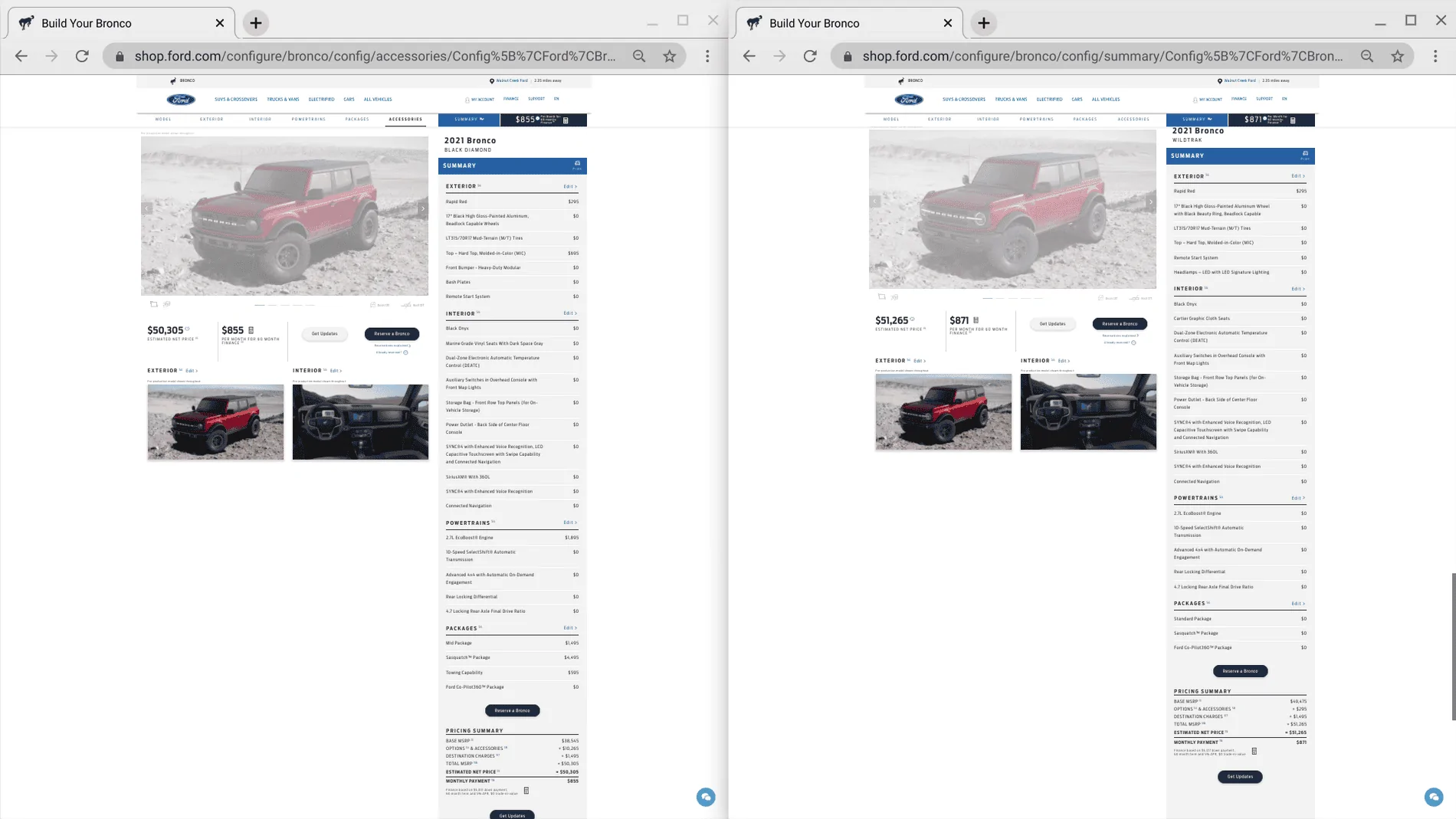Image resolution: width=1456 pixels, height=819 pixels.
Task: Open the Chrome menu in the left window
Action: pos(707,56)
